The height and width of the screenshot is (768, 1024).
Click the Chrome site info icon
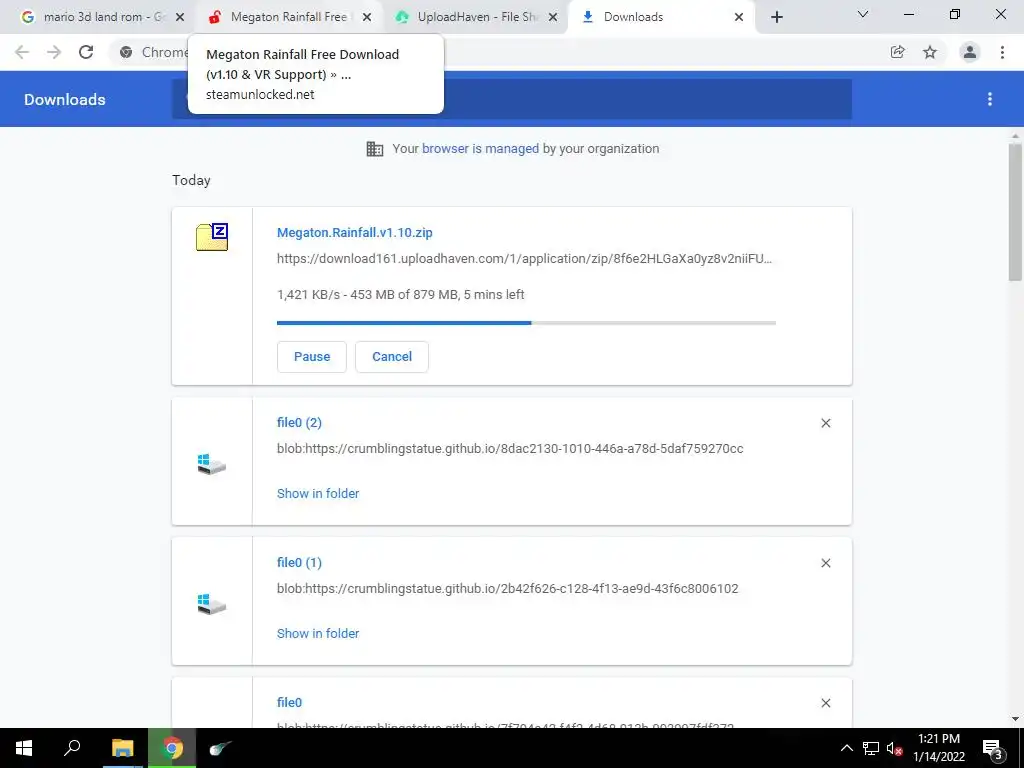click(x=126, y=52)
